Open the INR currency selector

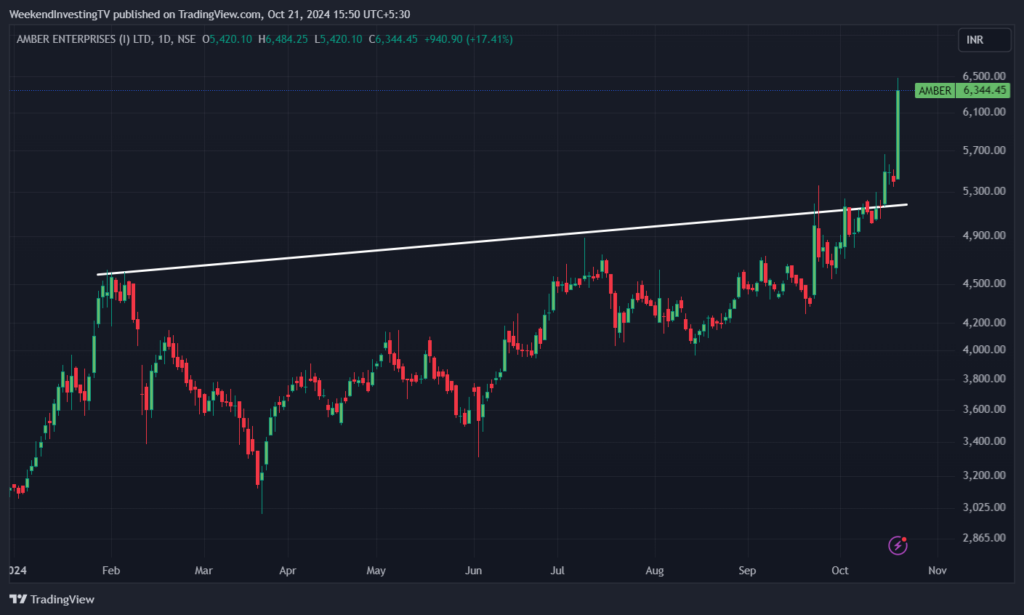click(984, 40)
